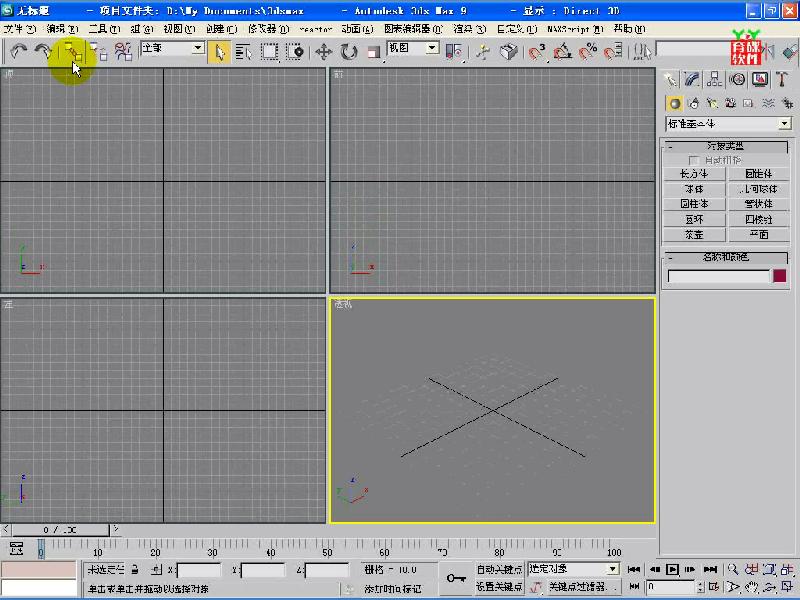Collapse the 名称和颜色 rollout header
Viewport: 800px width, 600px height.
[725, 257]
